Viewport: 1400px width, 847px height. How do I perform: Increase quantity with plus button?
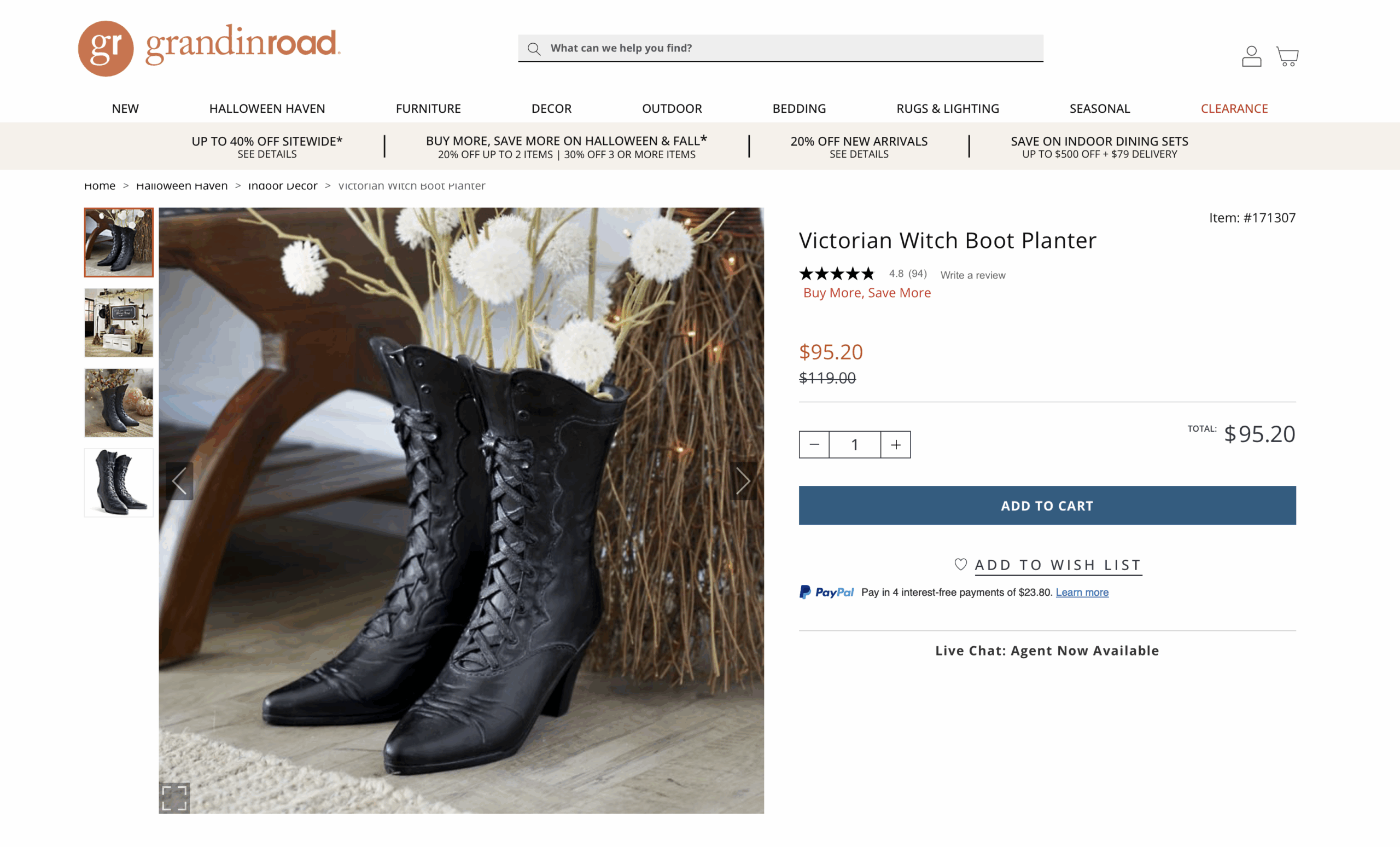click(895, 444)
